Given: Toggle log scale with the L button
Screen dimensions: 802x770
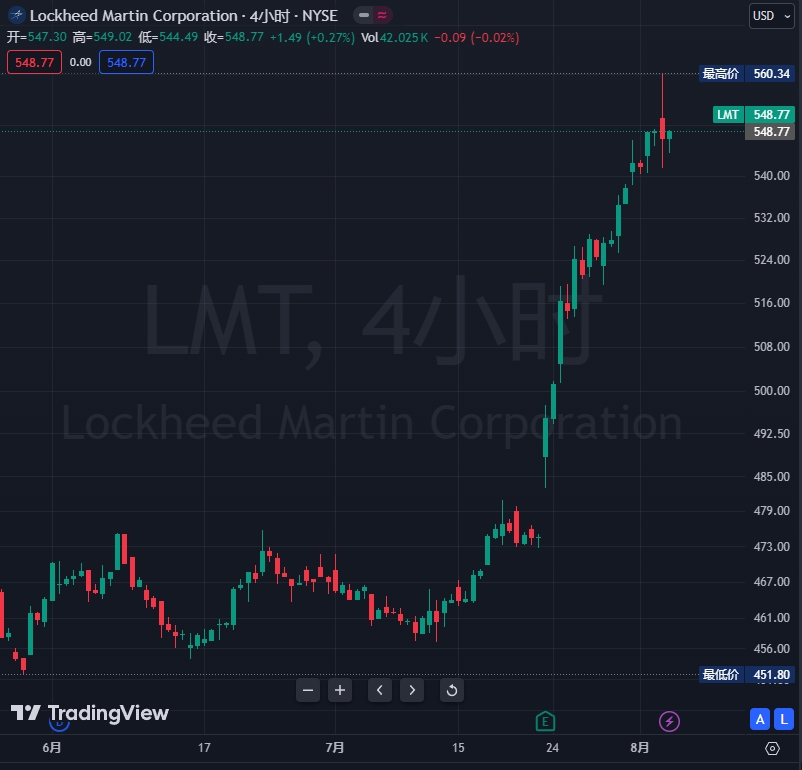Looking at the screenshot, I should coord(784,719).
